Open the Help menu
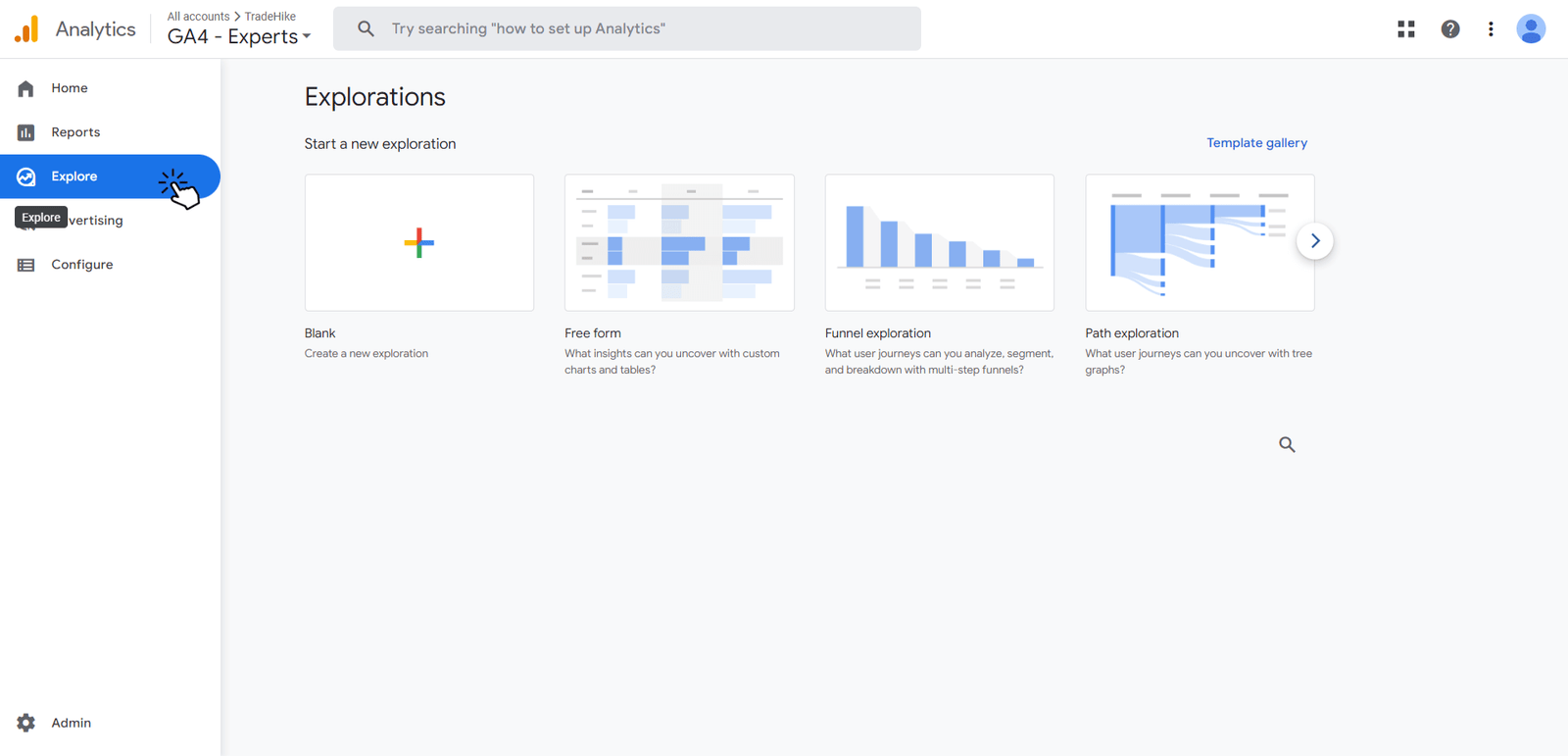Viewport: 1568px width, 756px height. tap(1449, 28)
